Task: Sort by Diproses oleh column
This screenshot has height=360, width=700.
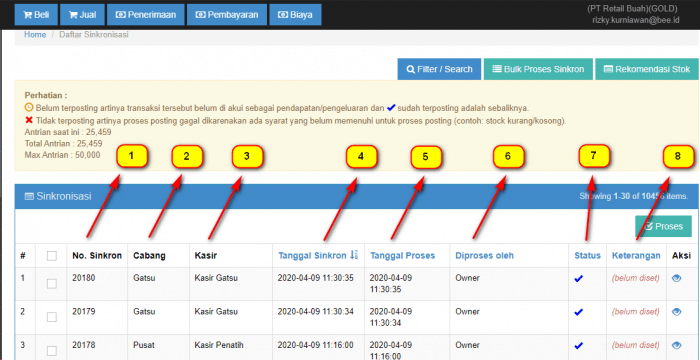Action: coord(484,255)
